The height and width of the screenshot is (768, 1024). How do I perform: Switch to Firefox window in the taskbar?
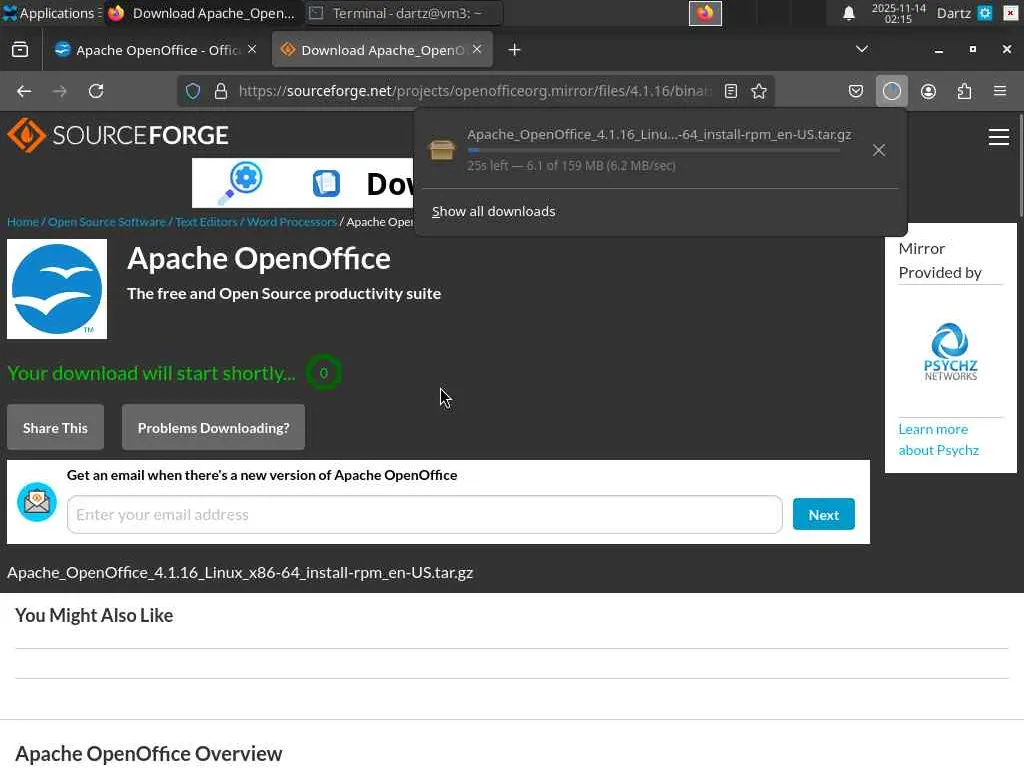pyautogui.click(x=202, y=13)
